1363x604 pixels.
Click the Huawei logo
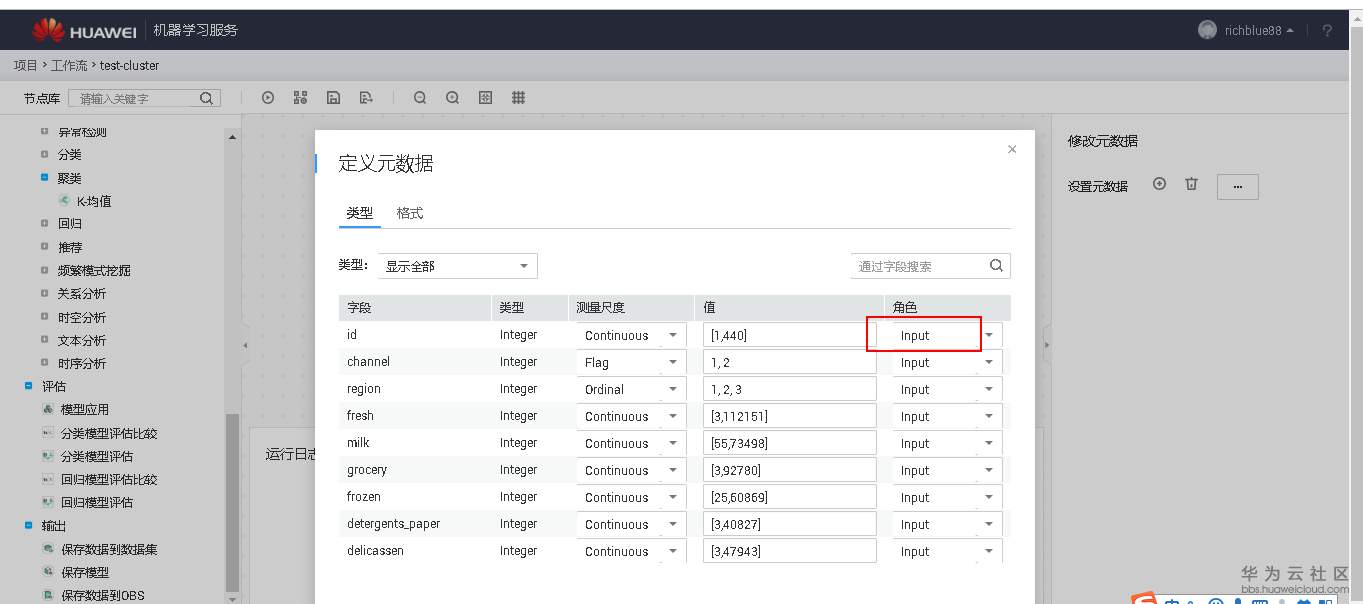coord(84,31)
